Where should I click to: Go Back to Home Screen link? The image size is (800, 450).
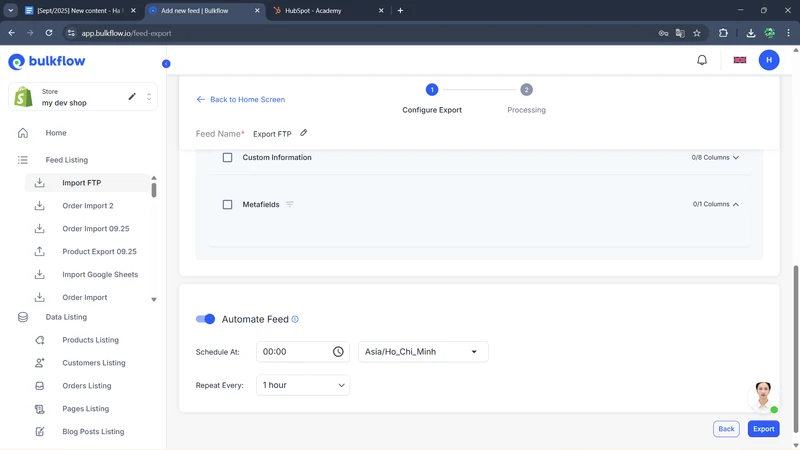(241, 100)
